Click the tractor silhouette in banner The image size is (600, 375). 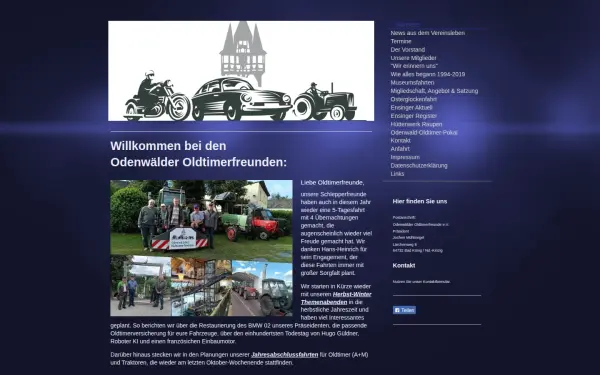point(325,102)
